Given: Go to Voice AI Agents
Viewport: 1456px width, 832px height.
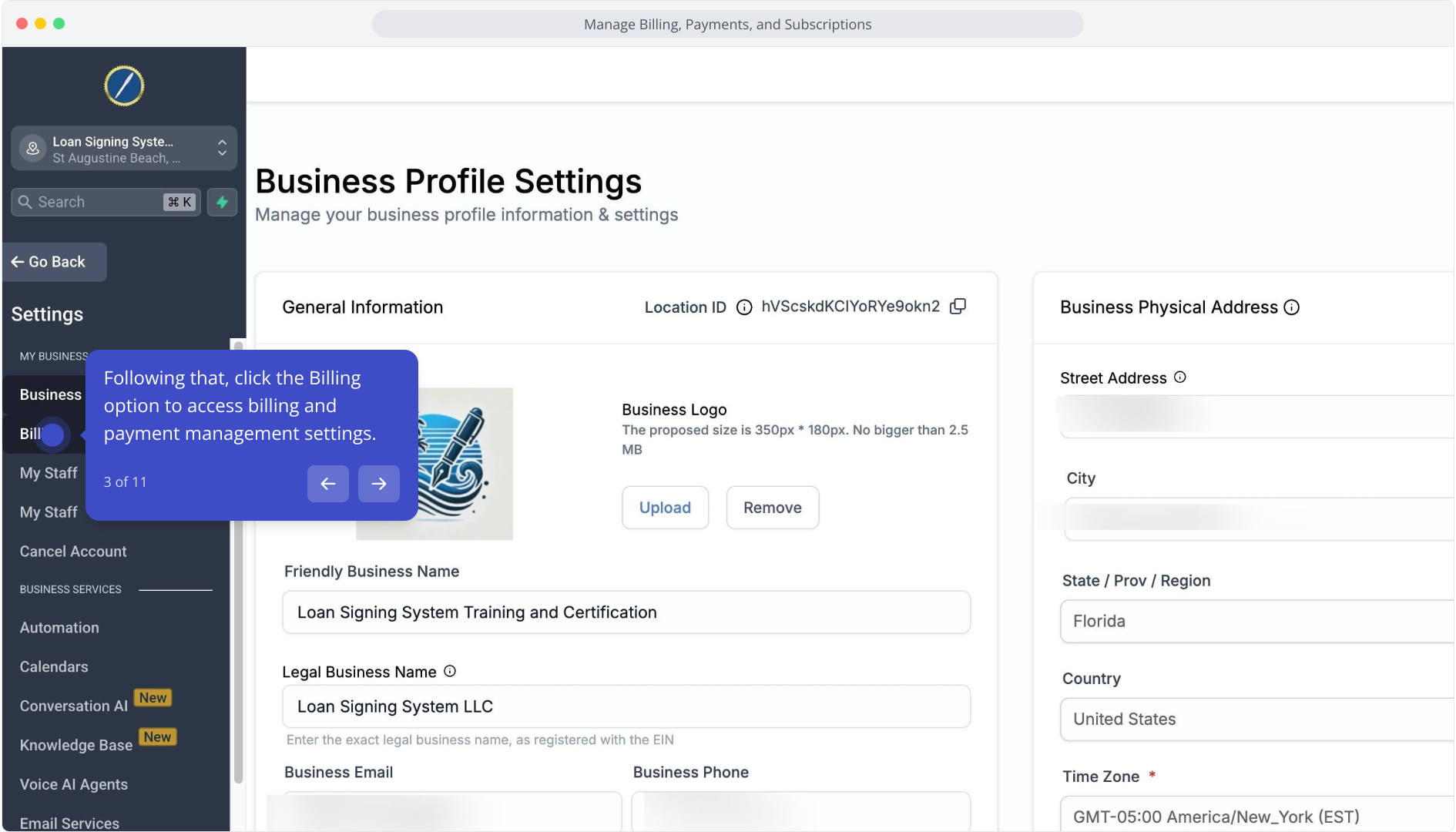Looking at the screenshot, I should (x=74, y=784).
